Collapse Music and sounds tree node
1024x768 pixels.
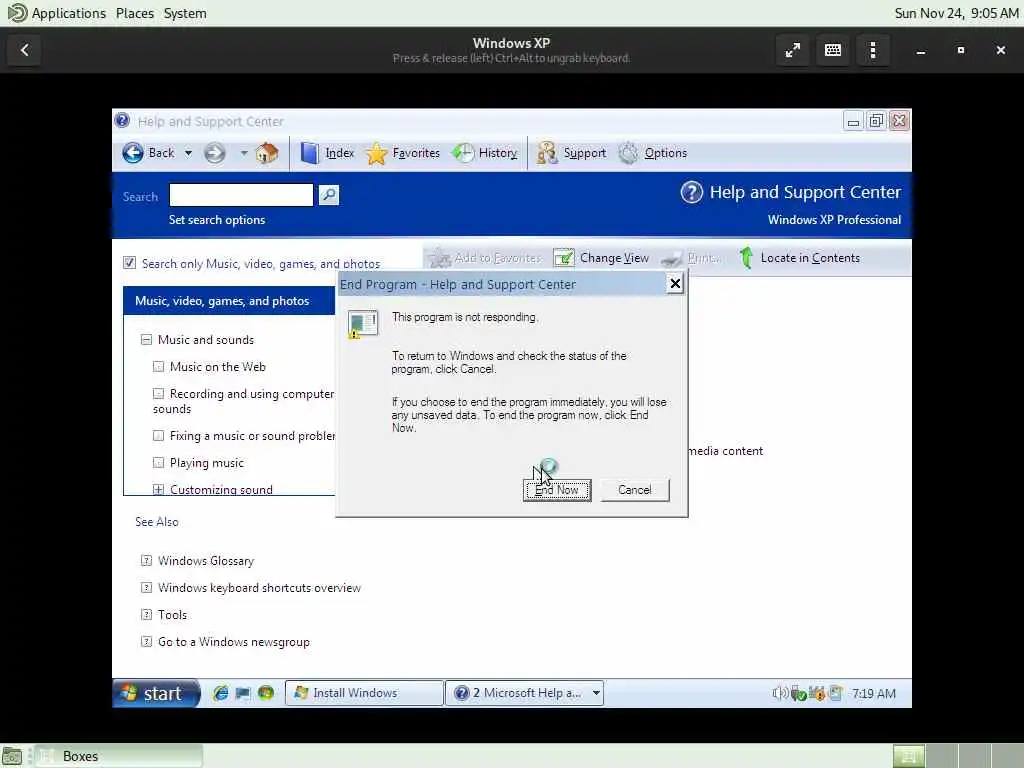coord(146,340)
